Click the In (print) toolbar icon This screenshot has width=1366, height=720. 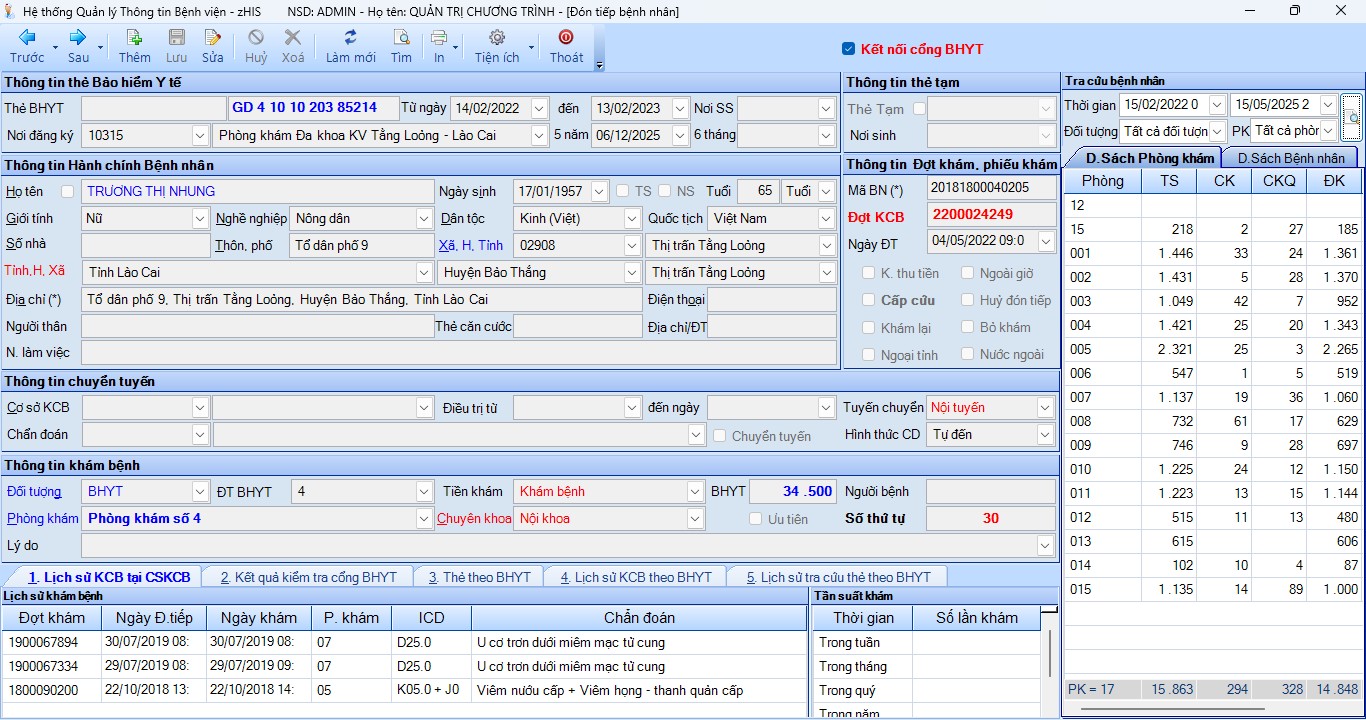pyautogui.click(x=438, y=38)
